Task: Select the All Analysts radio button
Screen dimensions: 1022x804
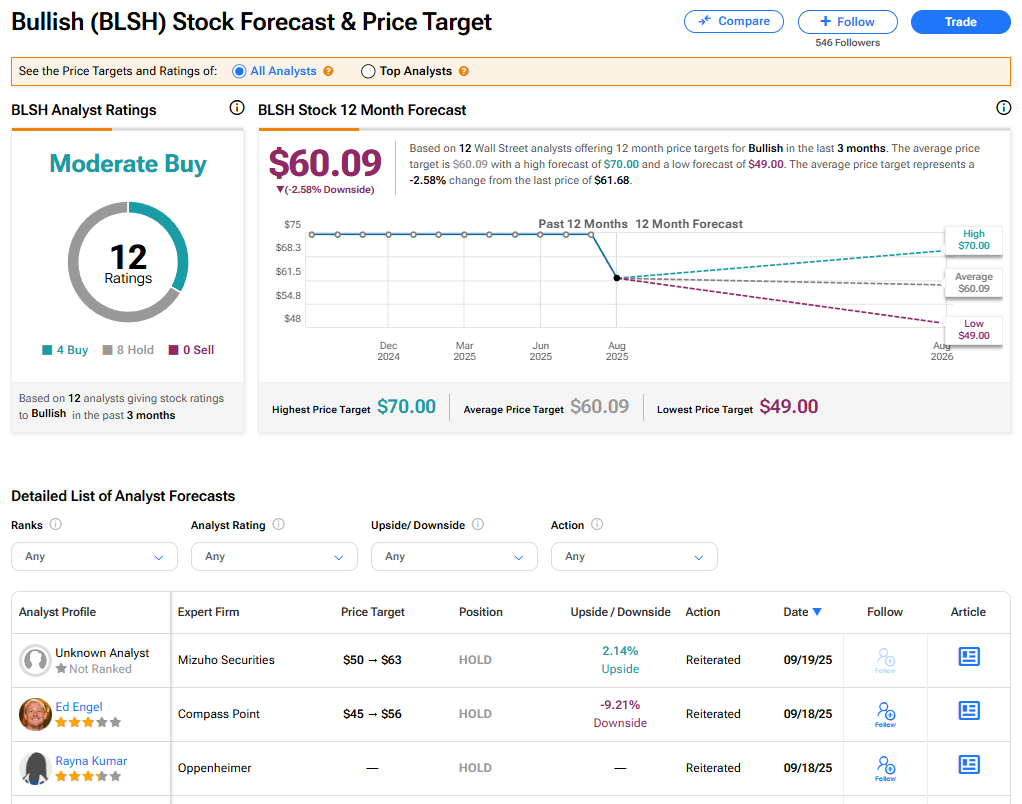Action: pyautogui.click(x=239, y=72)
